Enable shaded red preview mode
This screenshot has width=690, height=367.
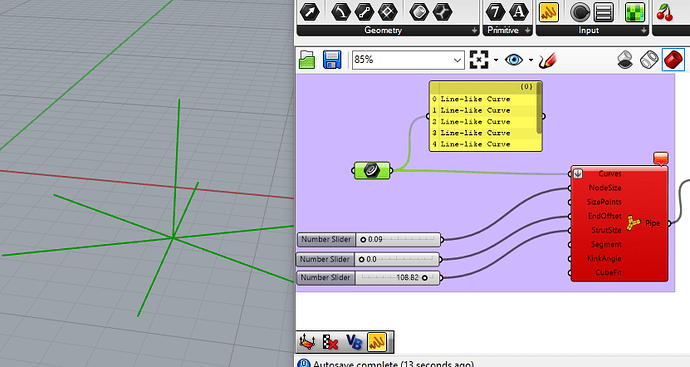(673, 59)
